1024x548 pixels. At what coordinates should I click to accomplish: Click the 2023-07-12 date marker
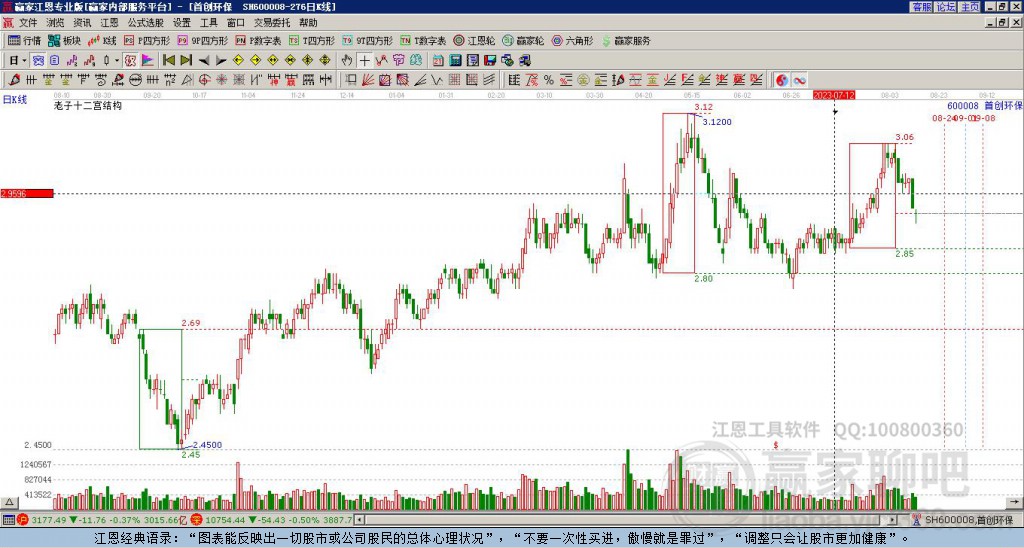(x=834, y=95)
